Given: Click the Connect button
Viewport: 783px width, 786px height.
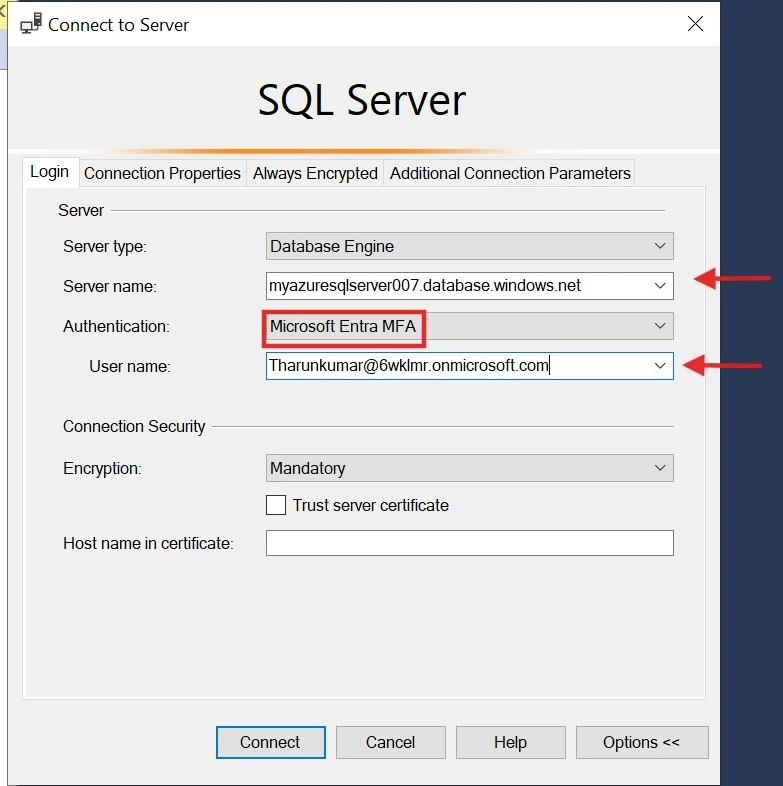Looking at the screenshot, I should 271,742.
